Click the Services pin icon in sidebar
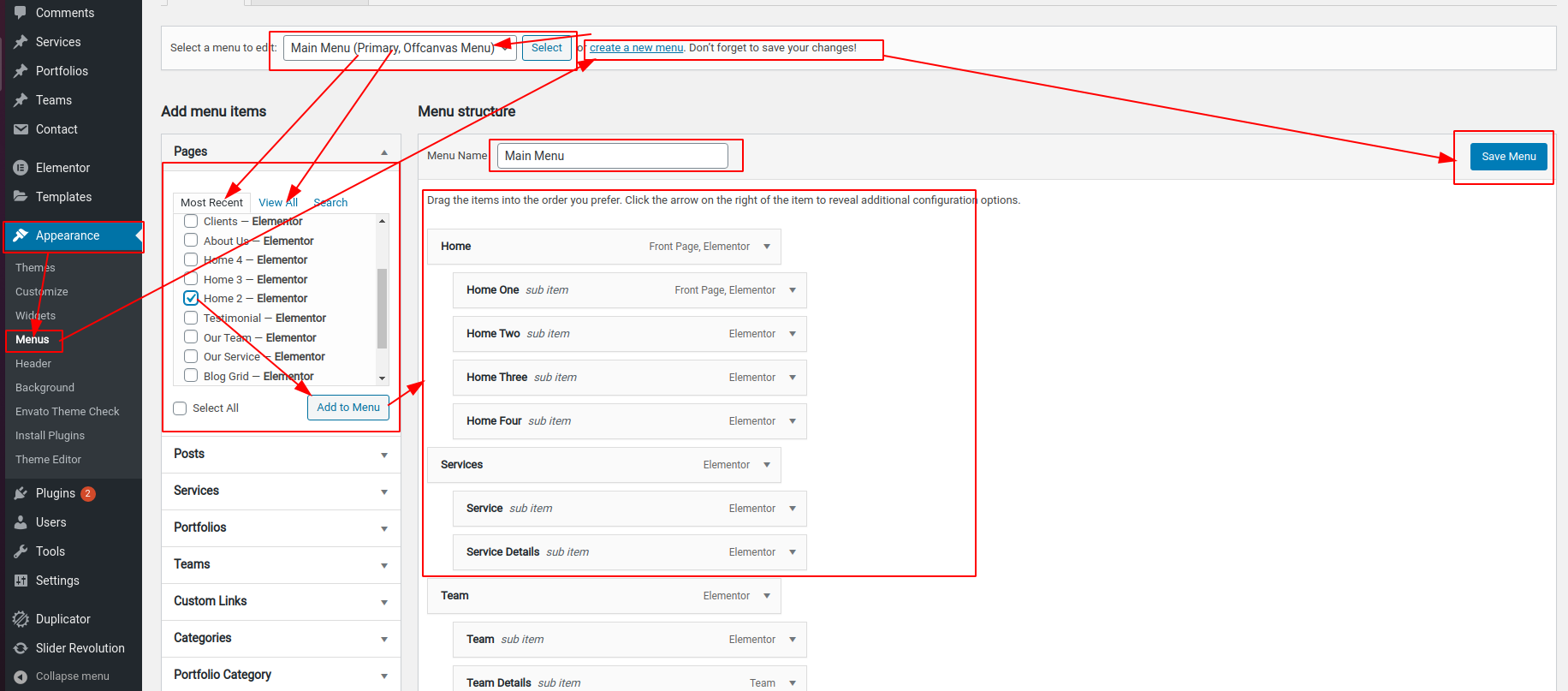 [x=21, y=42]
